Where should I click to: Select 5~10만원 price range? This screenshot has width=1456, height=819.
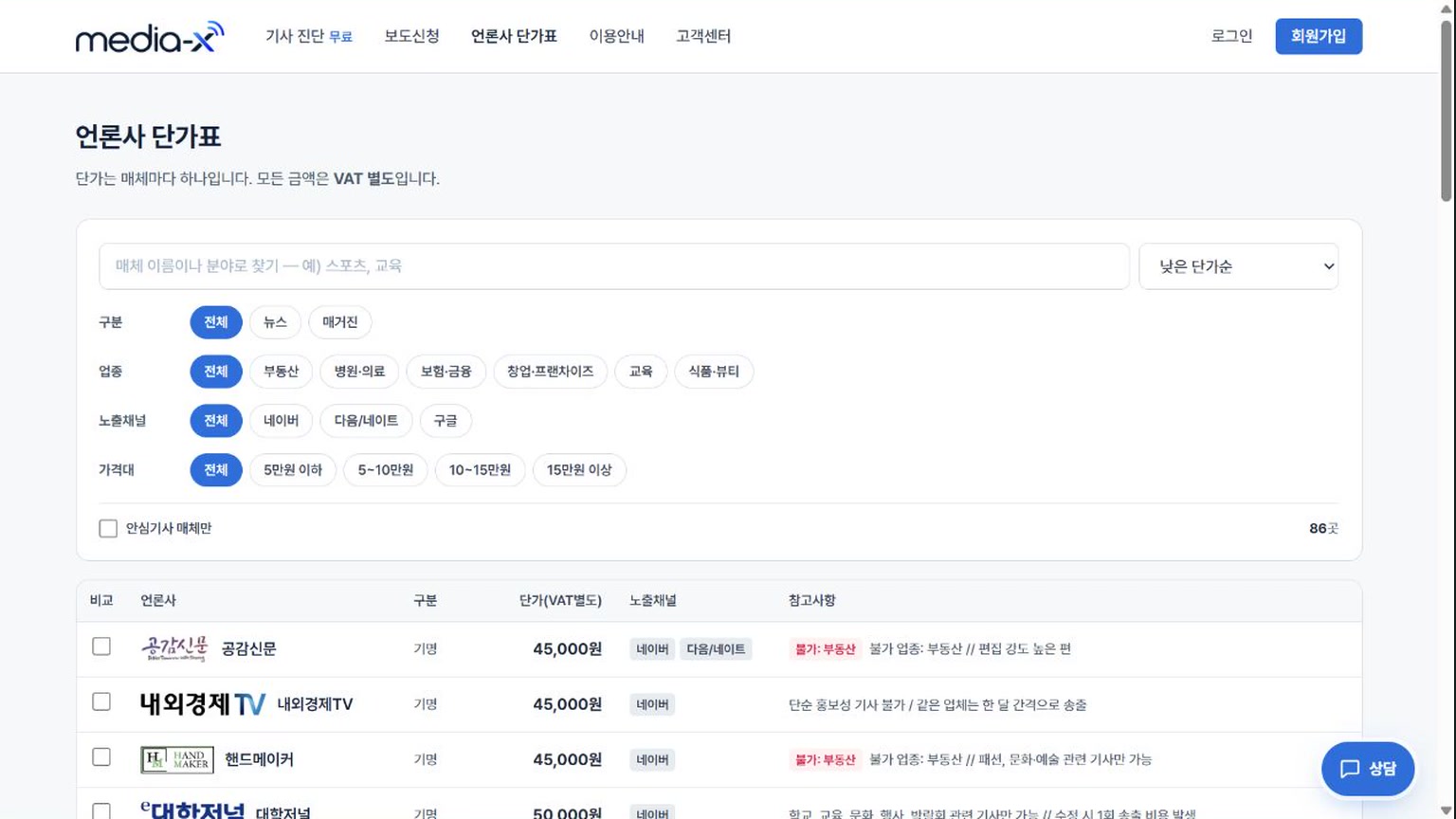pos(386,470)
